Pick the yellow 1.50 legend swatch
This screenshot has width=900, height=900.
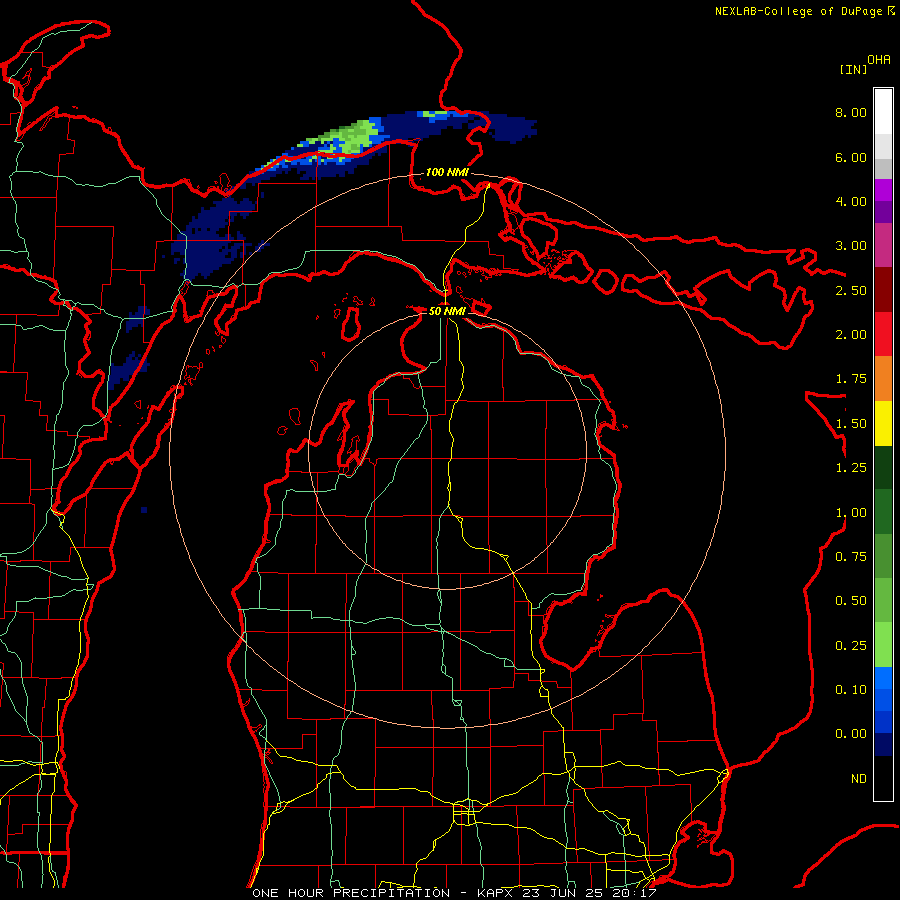883,423
